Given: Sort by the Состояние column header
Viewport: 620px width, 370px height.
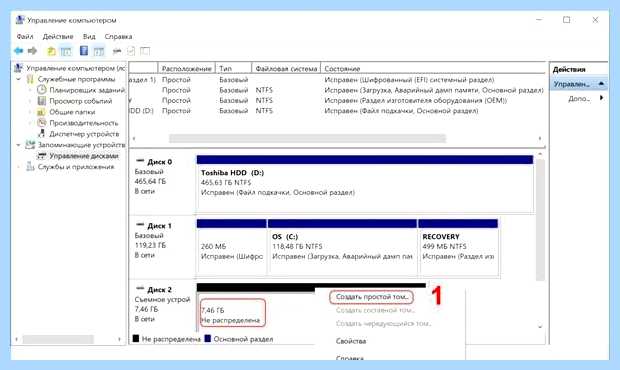Looking at the screenshot, I should point(433,68).
